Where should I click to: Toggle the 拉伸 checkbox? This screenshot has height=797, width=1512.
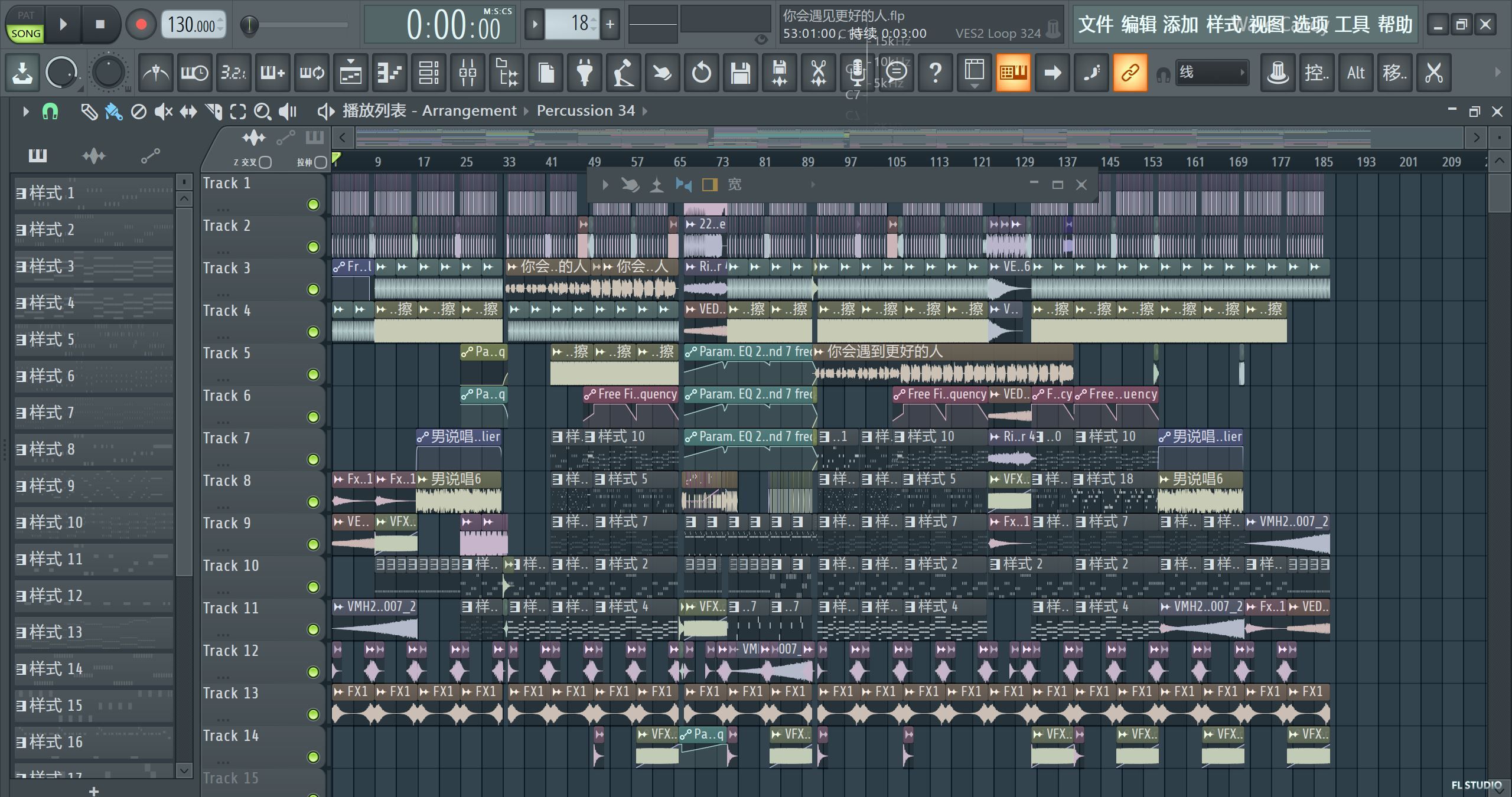(320, 162)
